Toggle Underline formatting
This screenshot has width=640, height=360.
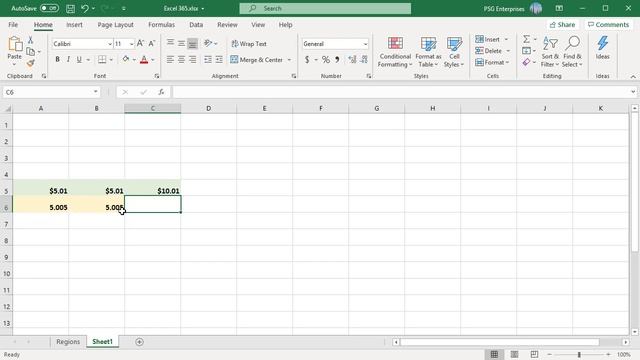coord(79,60)
